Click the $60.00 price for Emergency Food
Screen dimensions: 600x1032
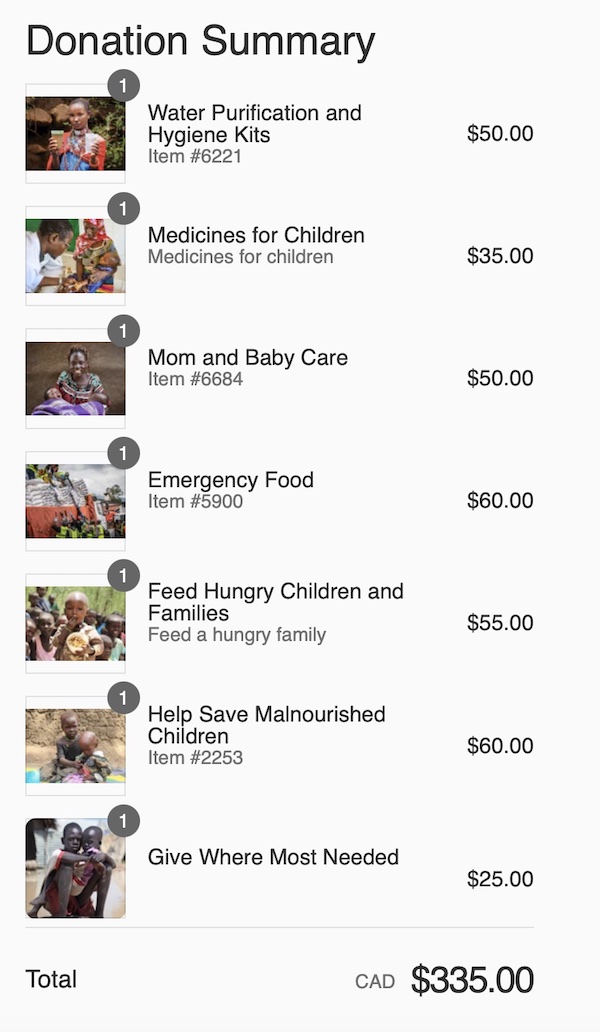500,500
